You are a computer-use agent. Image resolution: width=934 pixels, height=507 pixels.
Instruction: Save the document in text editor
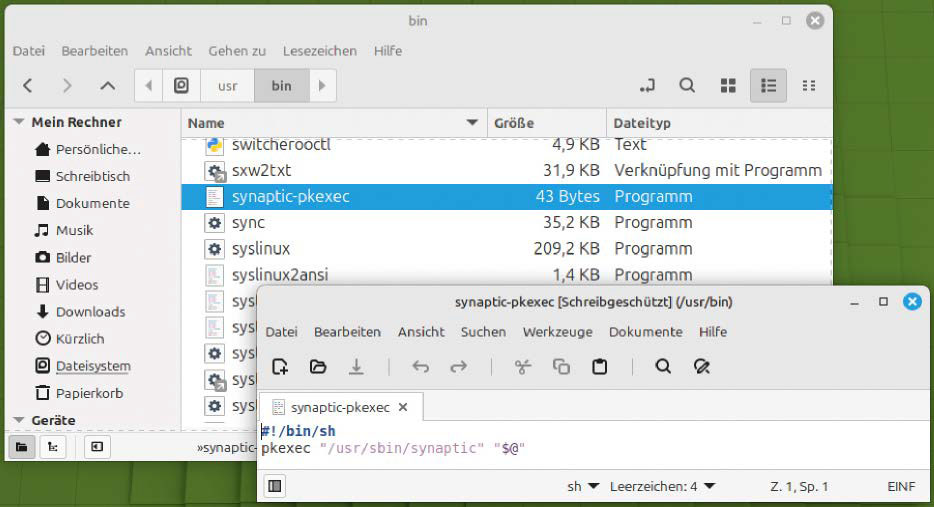[x=356, y=366]
